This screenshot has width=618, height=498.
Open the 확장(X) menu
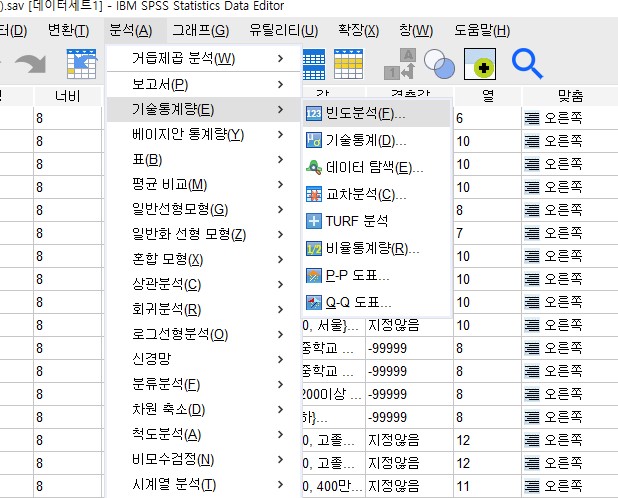[359, 30]
